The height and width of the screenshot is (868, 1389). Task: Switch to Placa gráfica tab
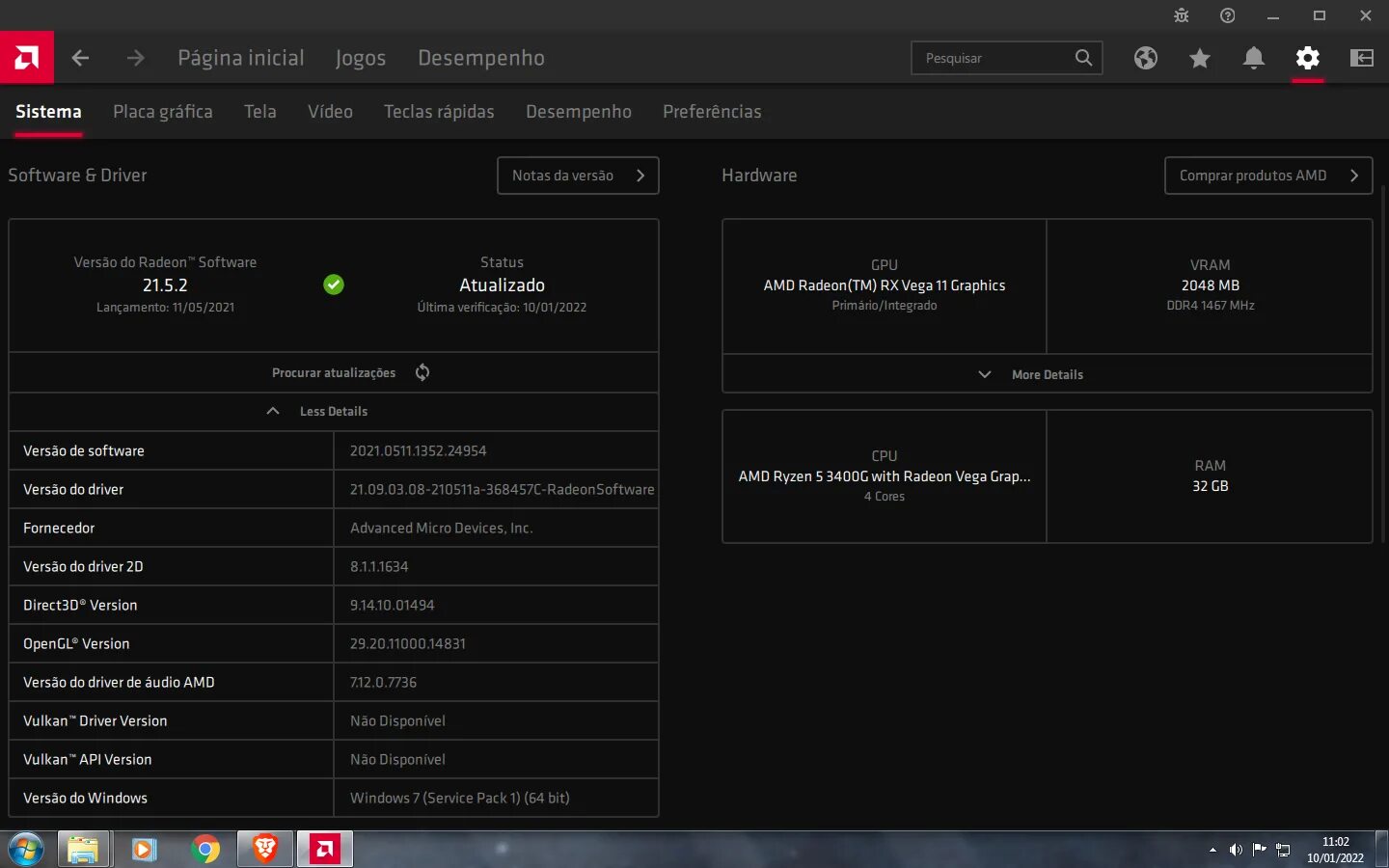point(163,112)
